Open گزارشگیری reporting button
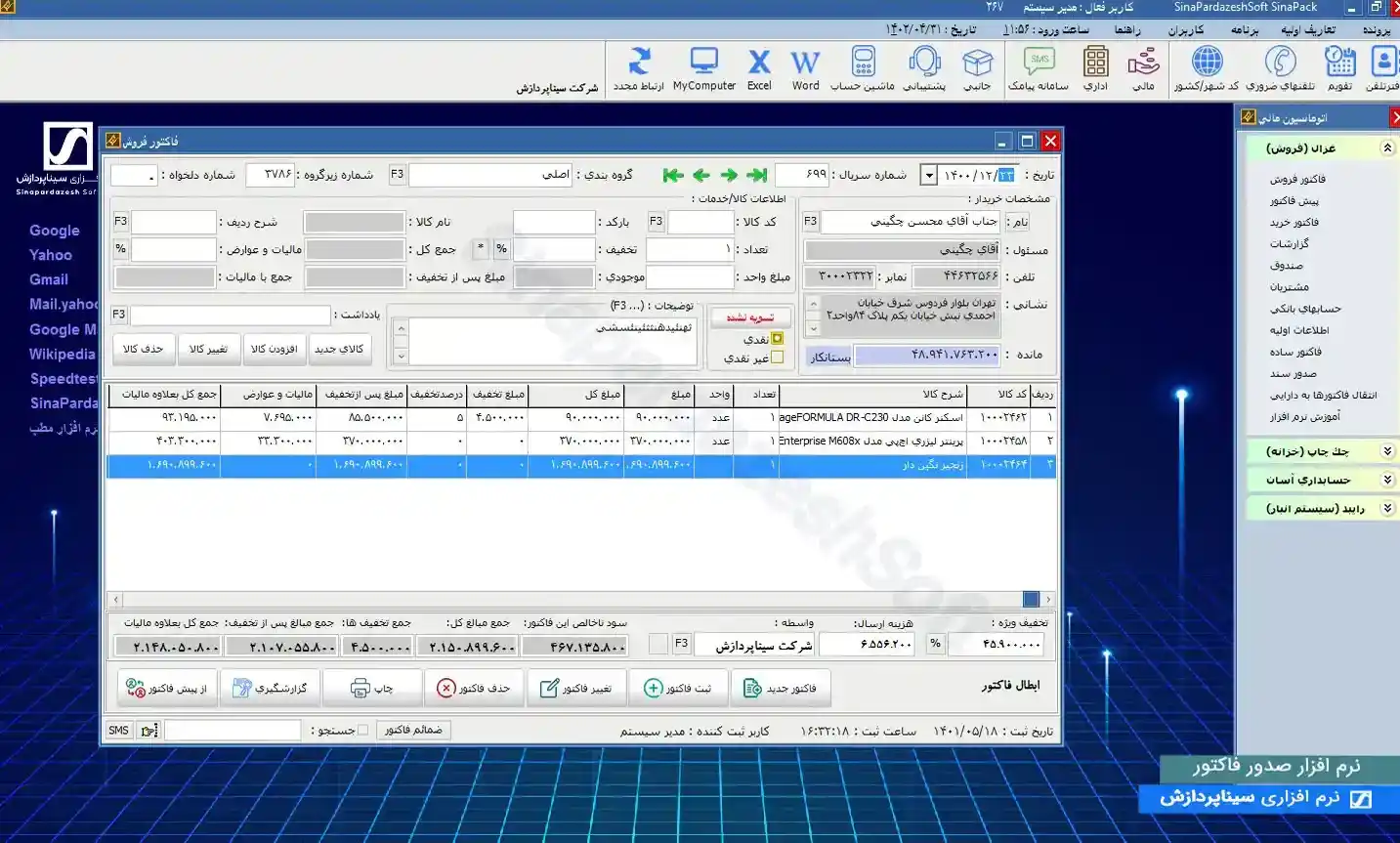This screenshot has width=1400, height=843. [270, 689]
